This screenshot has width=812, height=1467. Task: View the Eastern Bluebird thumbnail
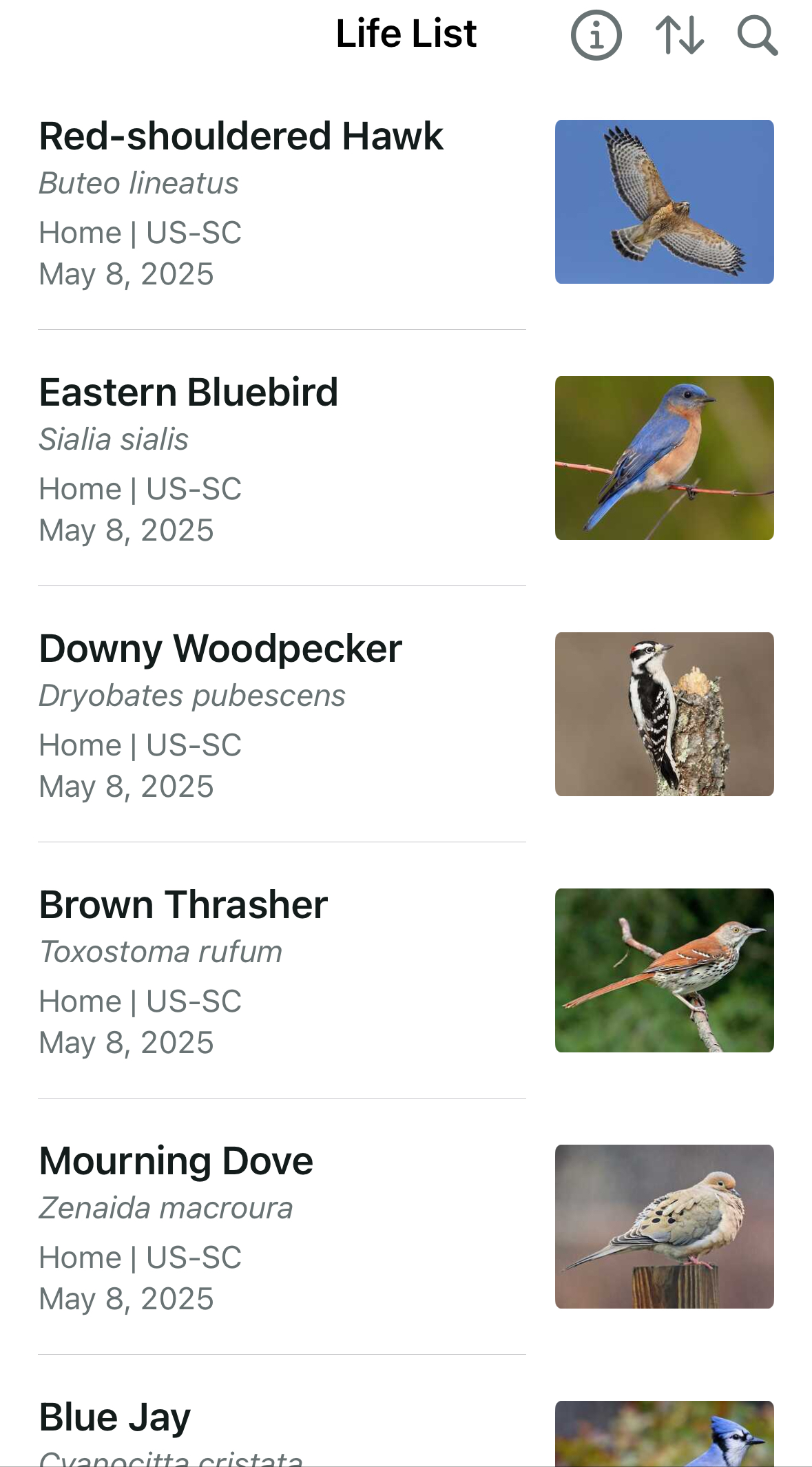tap(664, 458)
